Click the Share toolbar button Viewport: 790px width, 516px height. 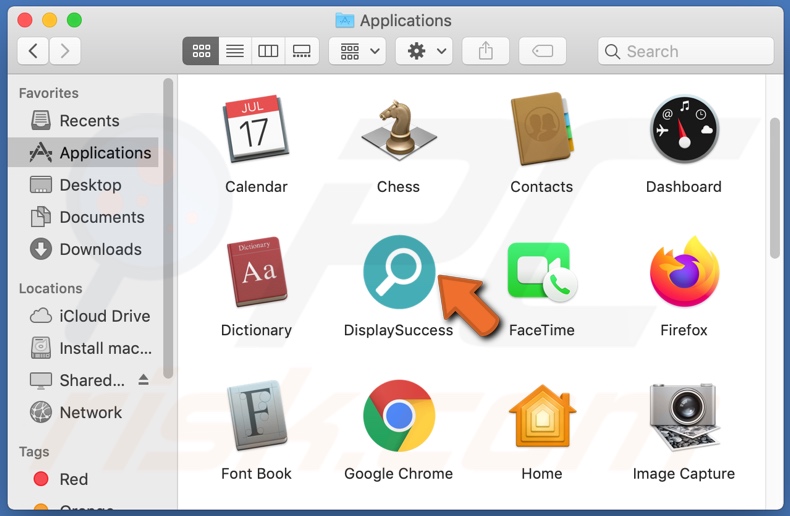point(486,51)
